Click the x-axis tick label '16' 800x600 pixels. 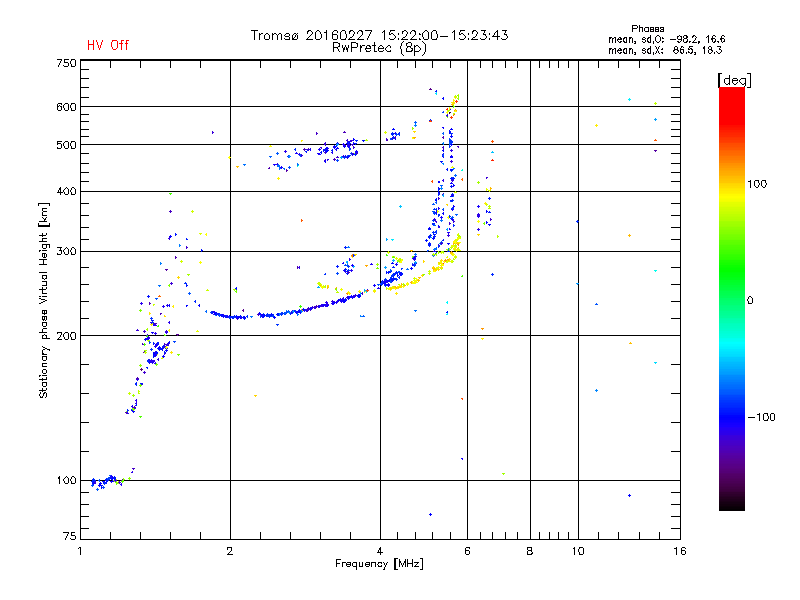coord(680,551)
